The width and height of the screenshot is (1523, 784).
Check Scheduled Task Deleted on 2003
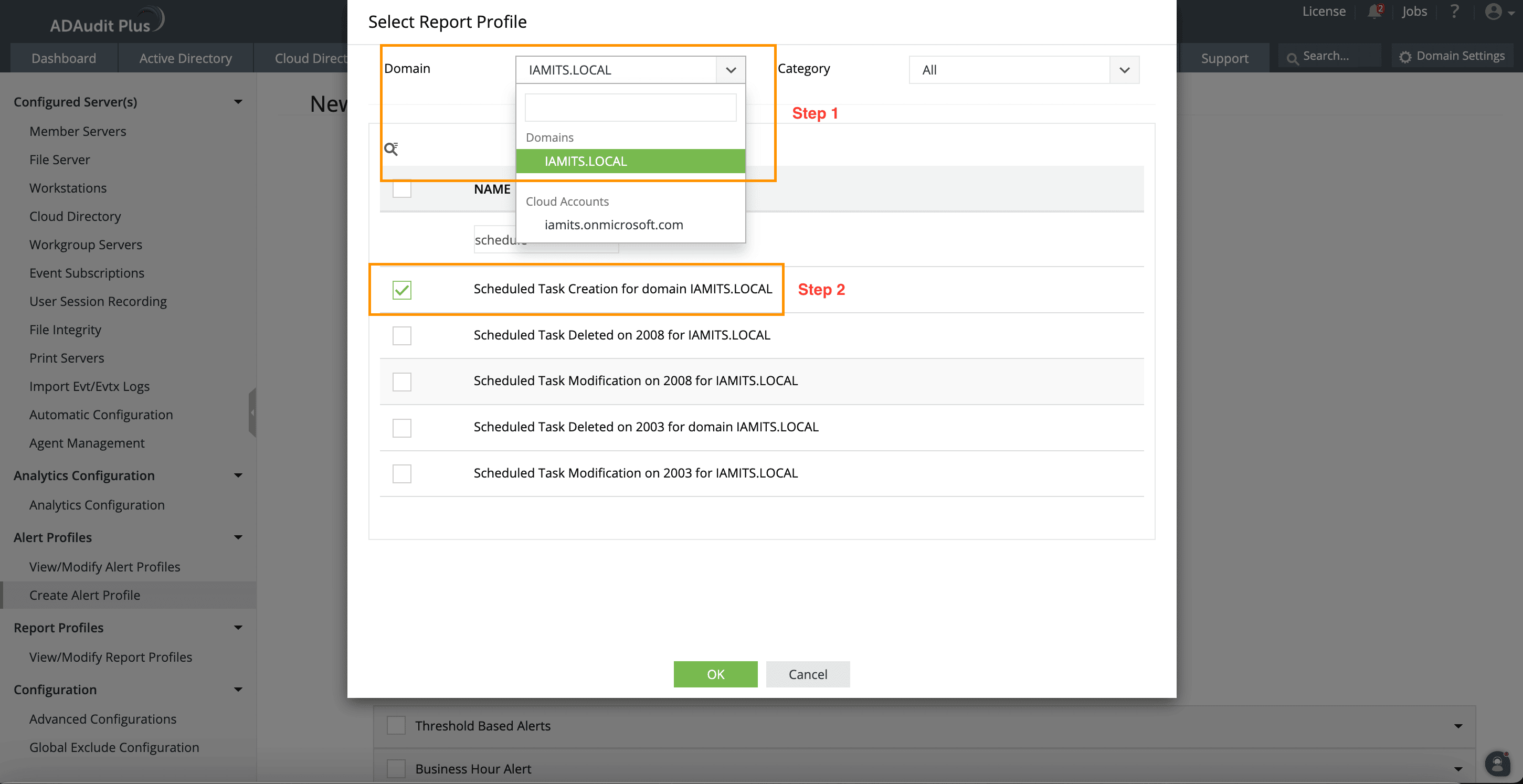tap(402, 428)
